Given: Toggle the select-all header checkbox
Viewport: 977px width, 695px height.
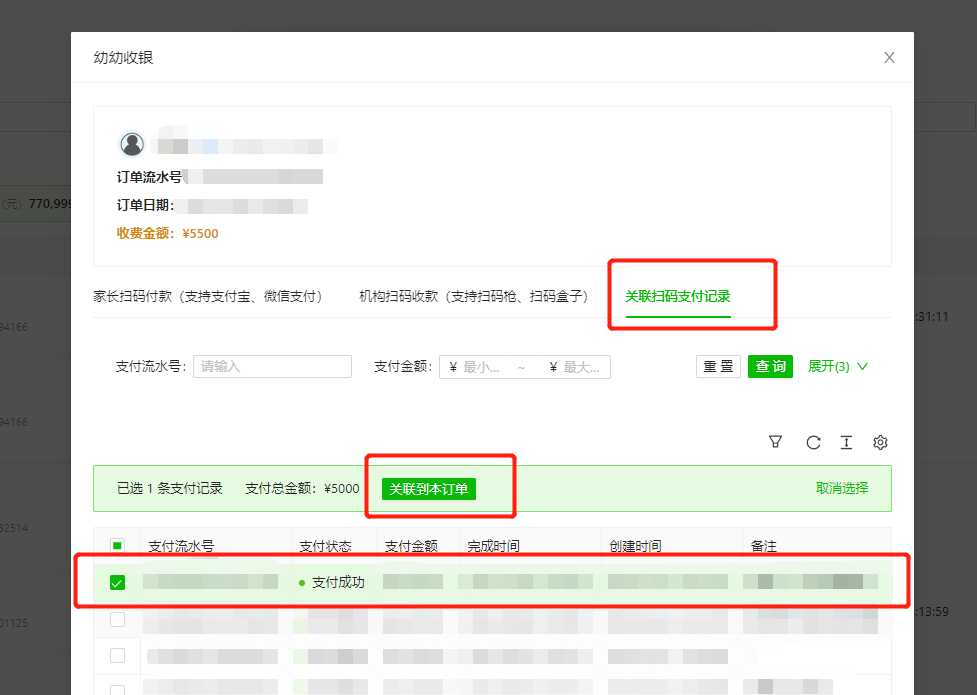Looking at the screenshot, I should tap(117, 546).
